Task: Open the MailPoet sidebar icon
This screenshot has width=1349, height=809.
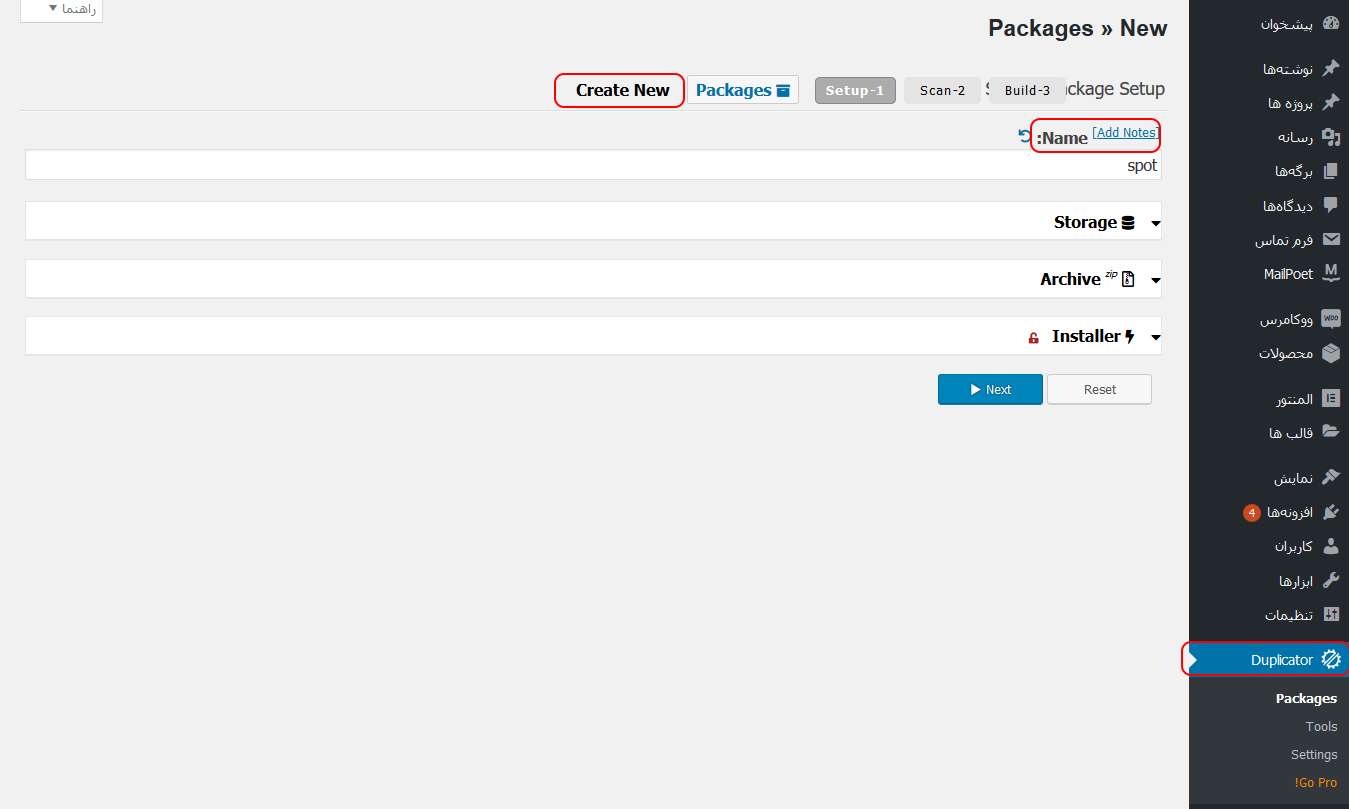Action: [1330, 273]
